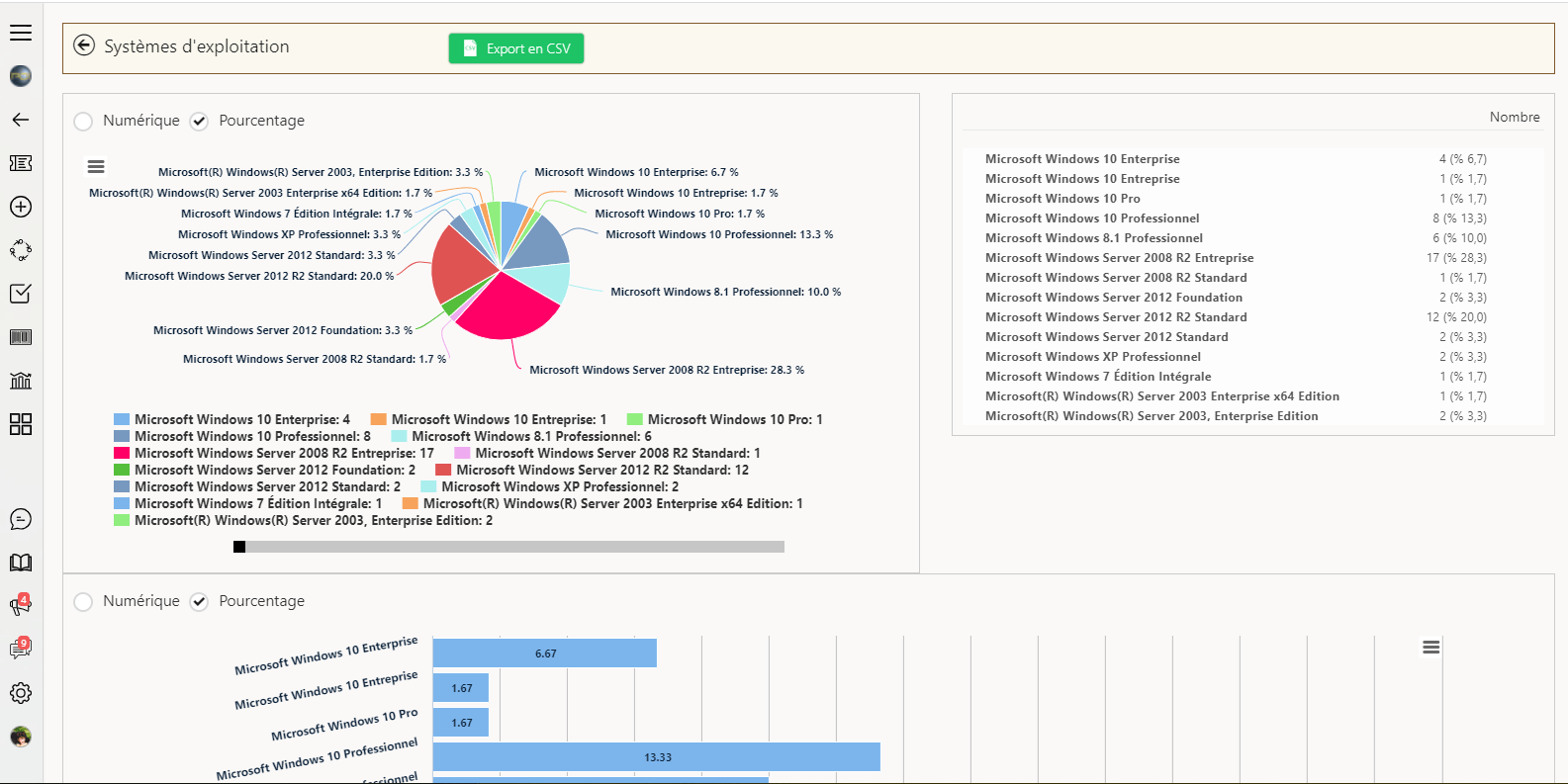Select table row Windows Server 2008 R2 Standard
Image resolution: width=1568 pixels, height=784 pixels.
(1252, 277)
